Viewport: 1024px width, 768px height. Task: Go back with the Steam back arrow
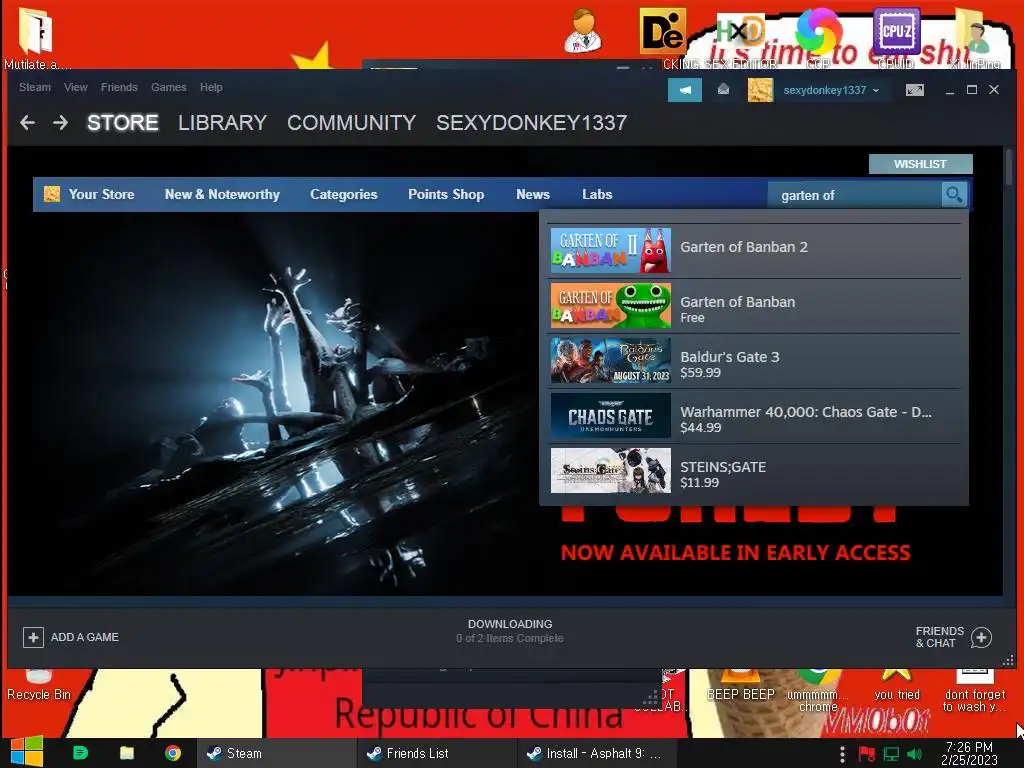click(27, 122)
